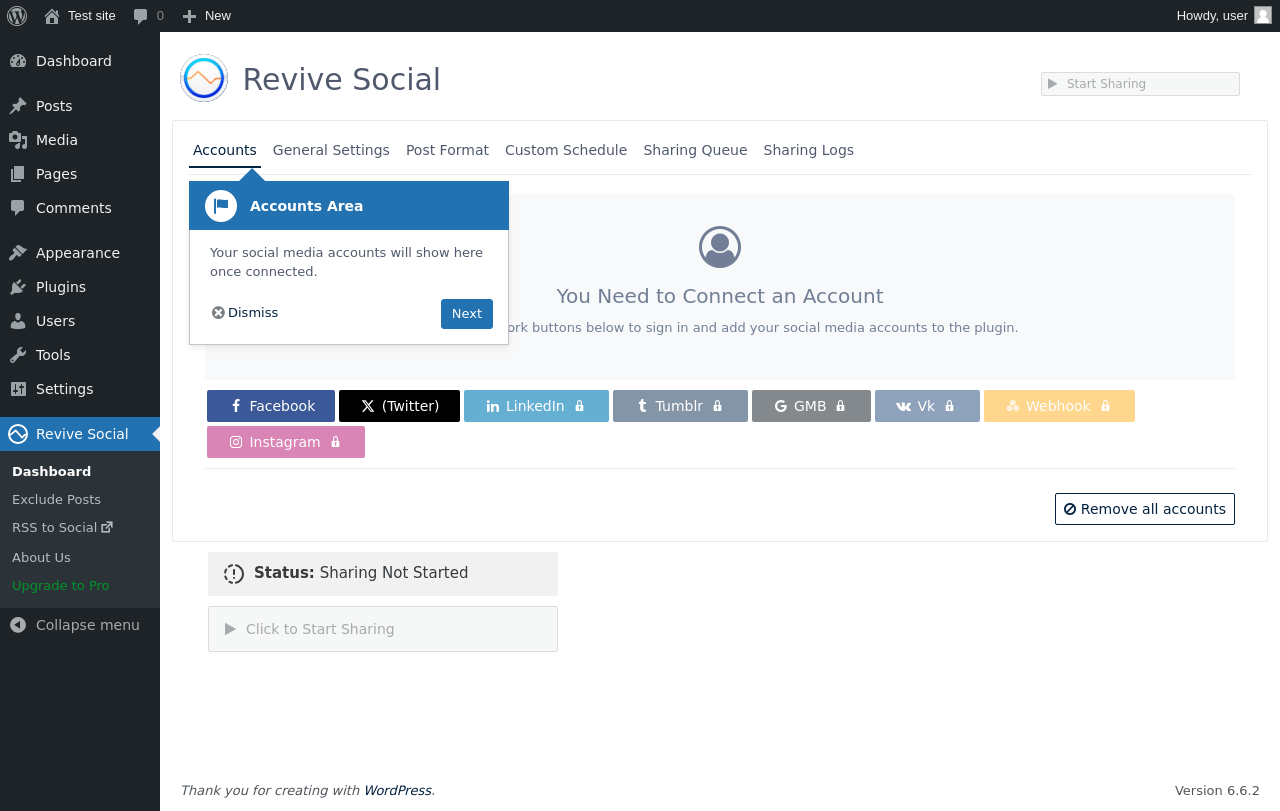Screen dimensions: 1280x811
Task: Click the Revive Social logo
Action: click(204, 78)
